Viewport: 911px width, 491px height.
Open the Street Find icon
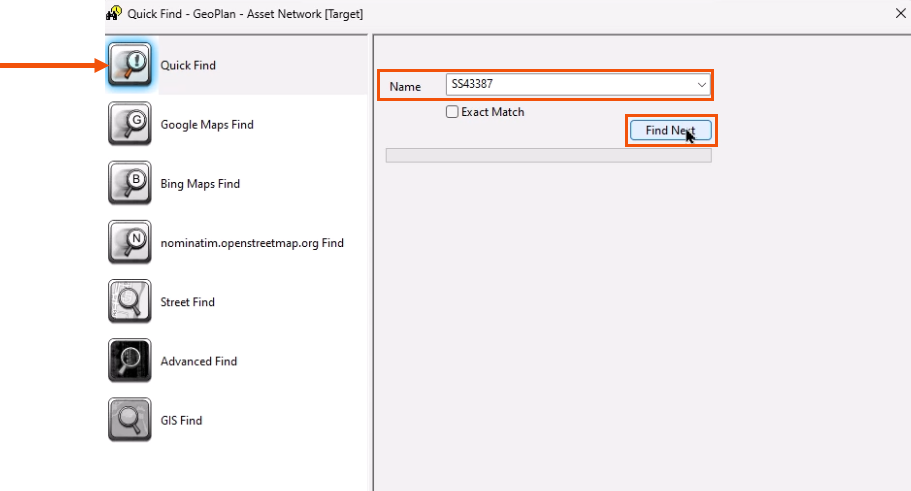[130, 302]
